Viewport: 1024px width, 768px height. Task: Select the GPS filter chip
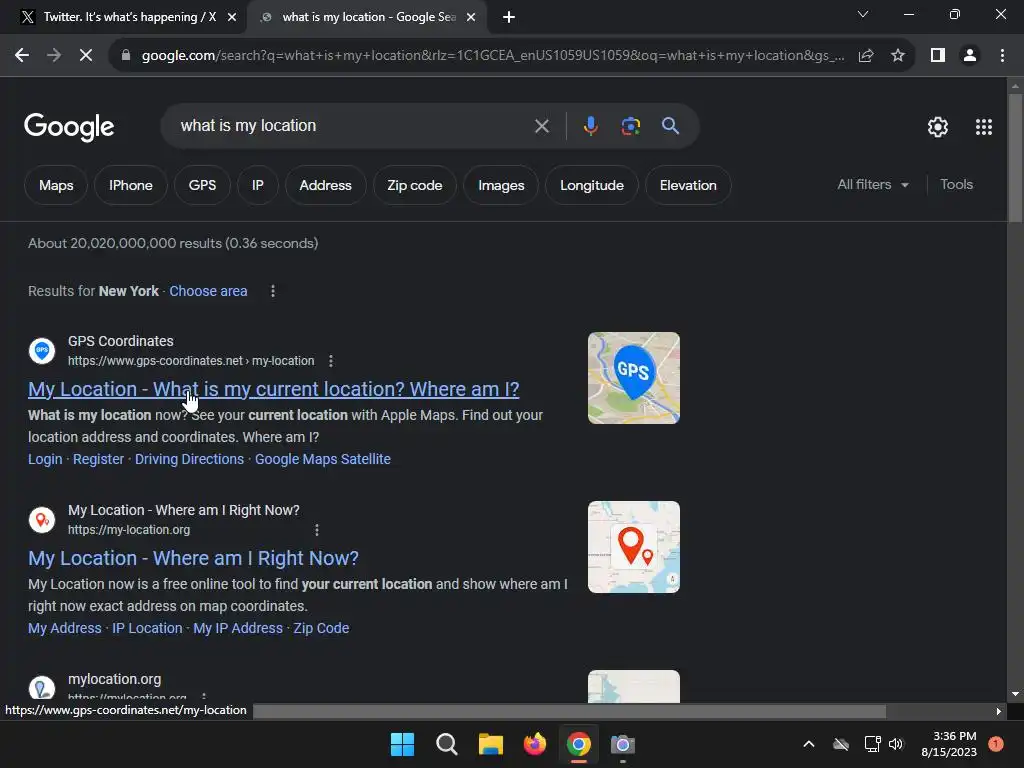pos(202,185)
